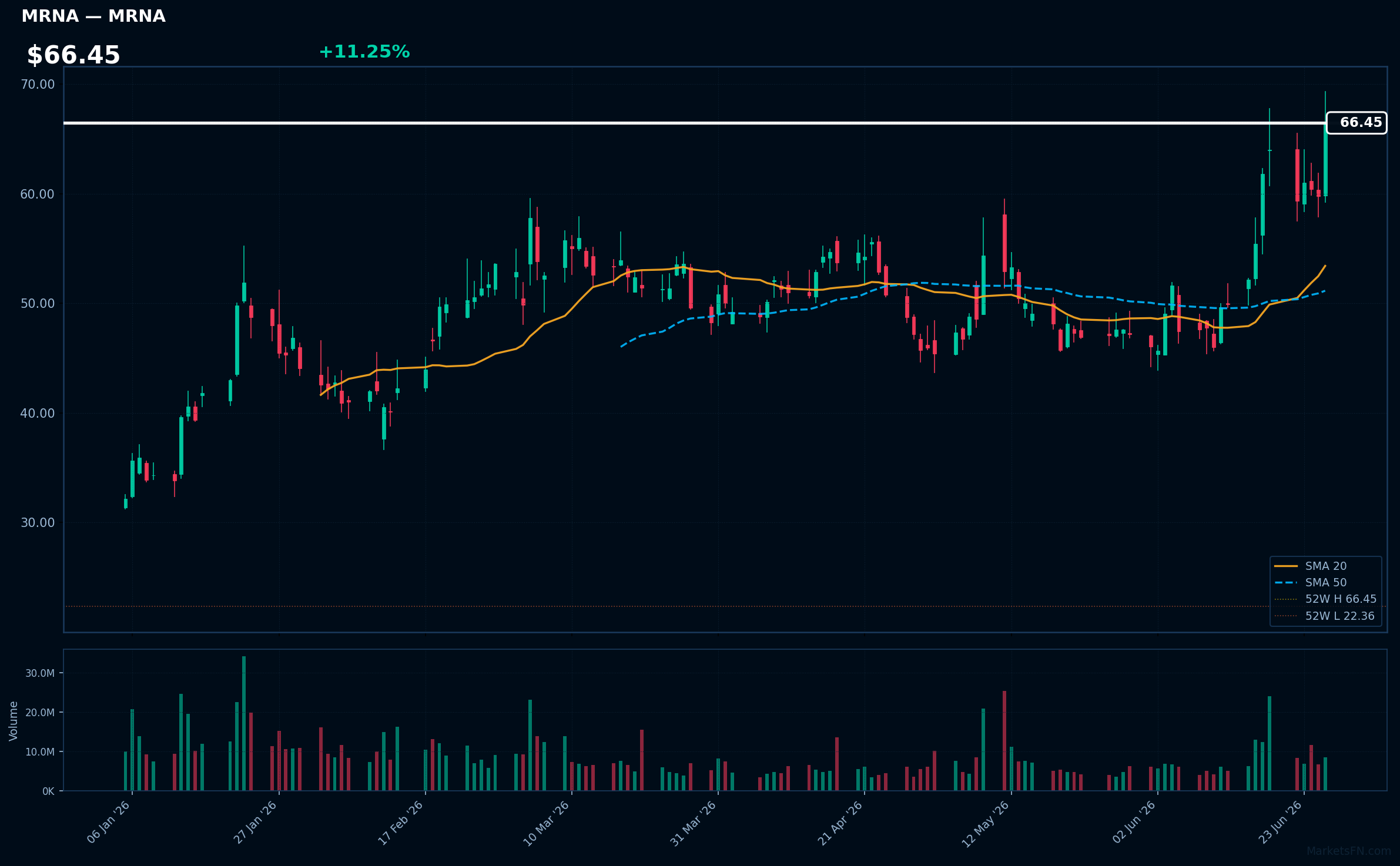Viewport: 1400px width, 866px height.
Task: Click the 21 Apr '26 date label
Action: coord(840,823)
